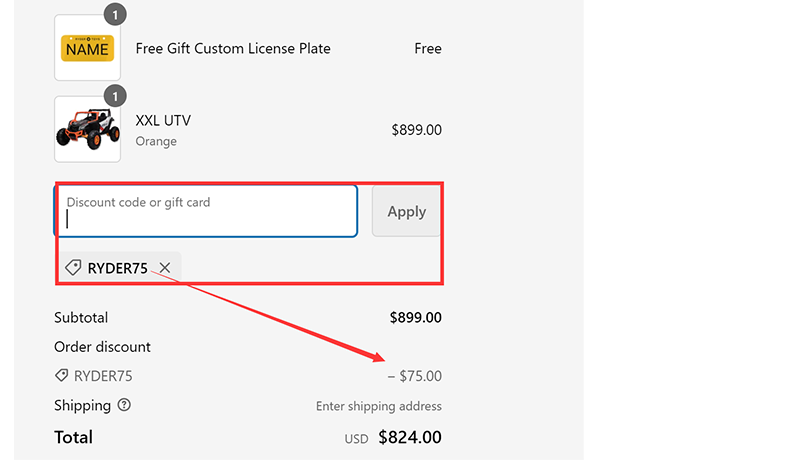
Task: Click the tag icon in order discount row
Action: 62,376
